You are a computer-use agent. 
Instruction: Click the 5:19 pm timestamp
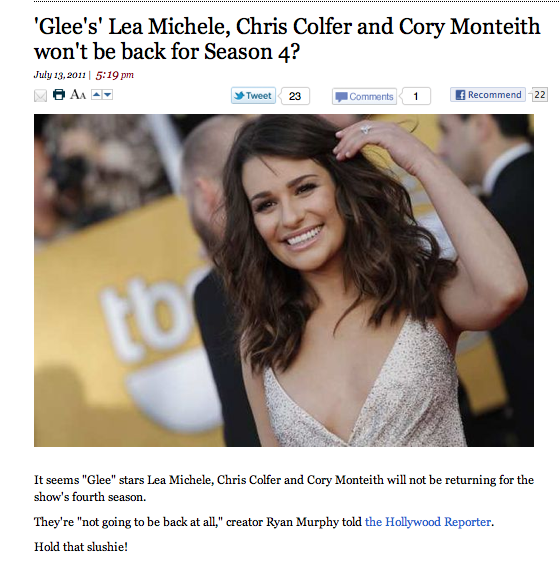(x=115, y=75)
